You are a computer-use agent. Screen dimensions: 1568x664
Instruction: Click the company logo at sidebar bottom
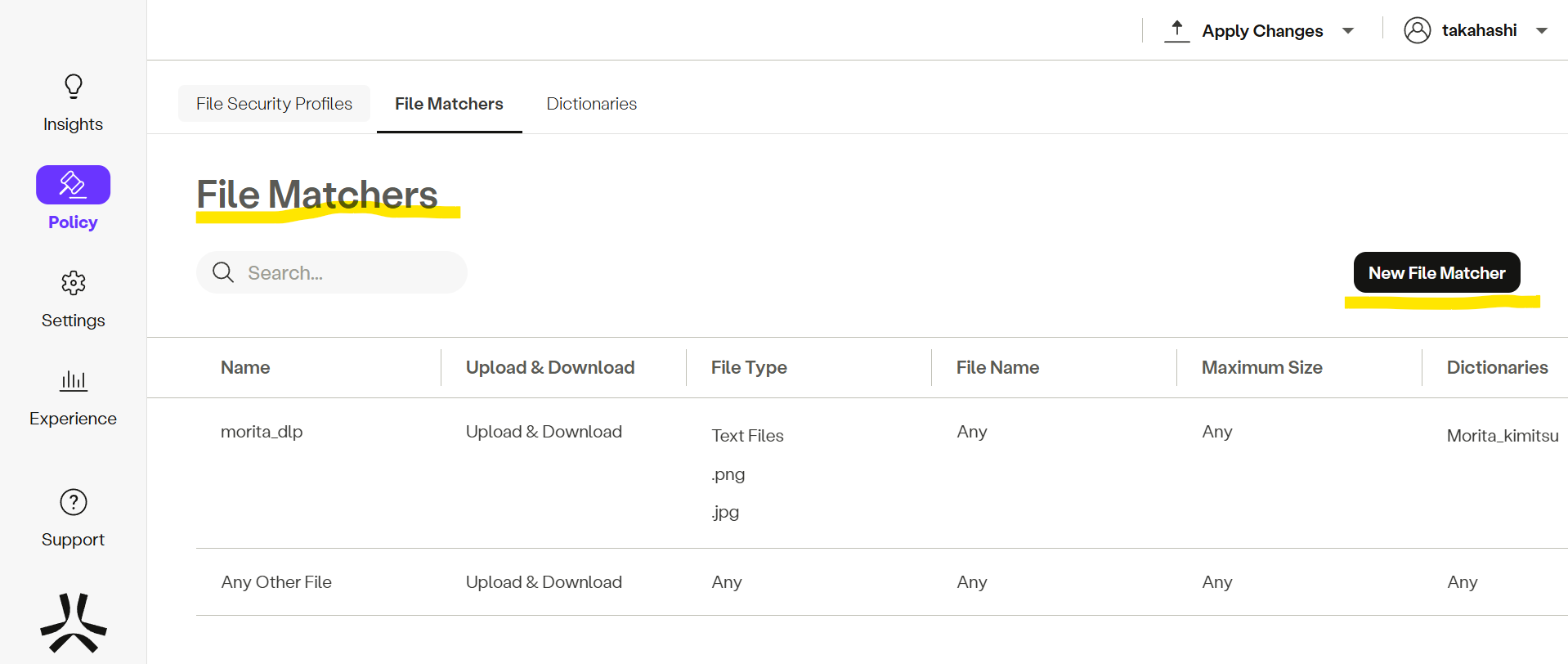[74, 623]
